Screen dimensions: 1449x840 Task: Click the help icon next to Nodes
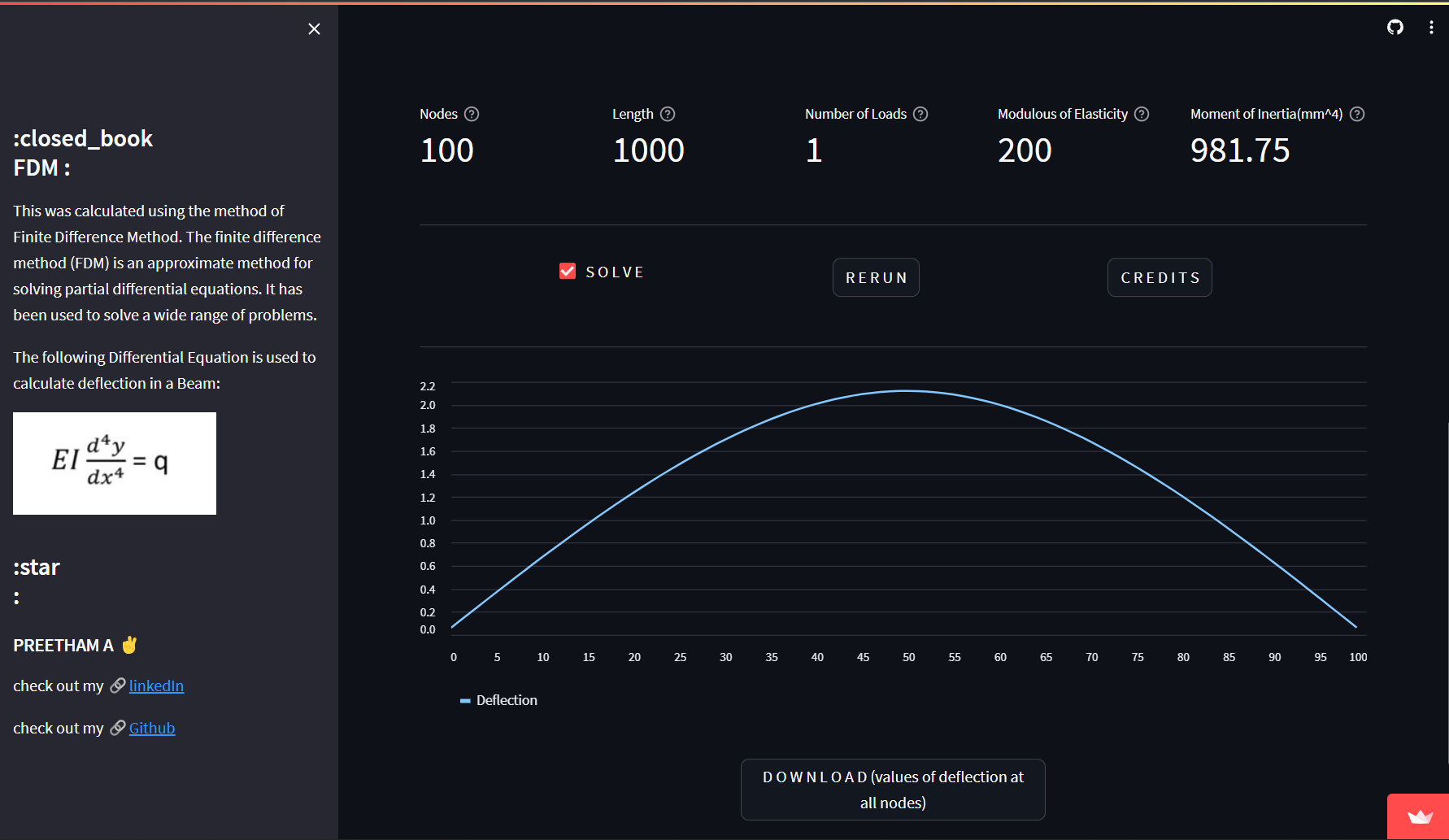[x=472, y=114]
